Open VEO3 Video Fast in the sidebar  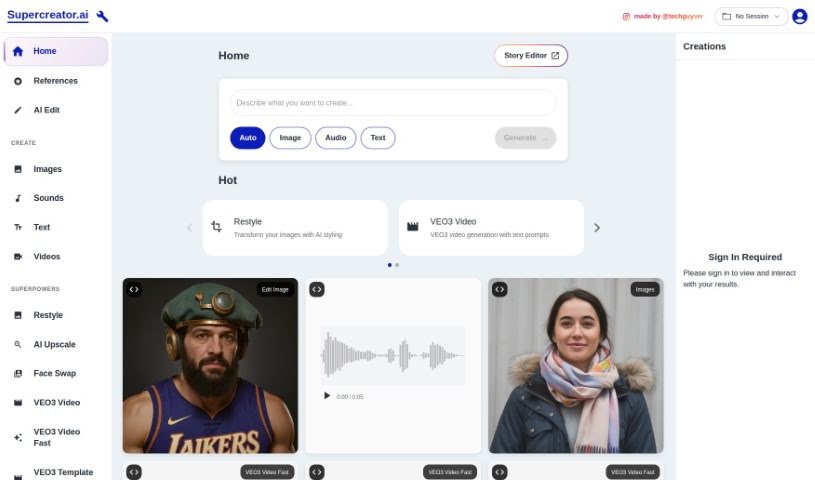click(x=56, y=437)
